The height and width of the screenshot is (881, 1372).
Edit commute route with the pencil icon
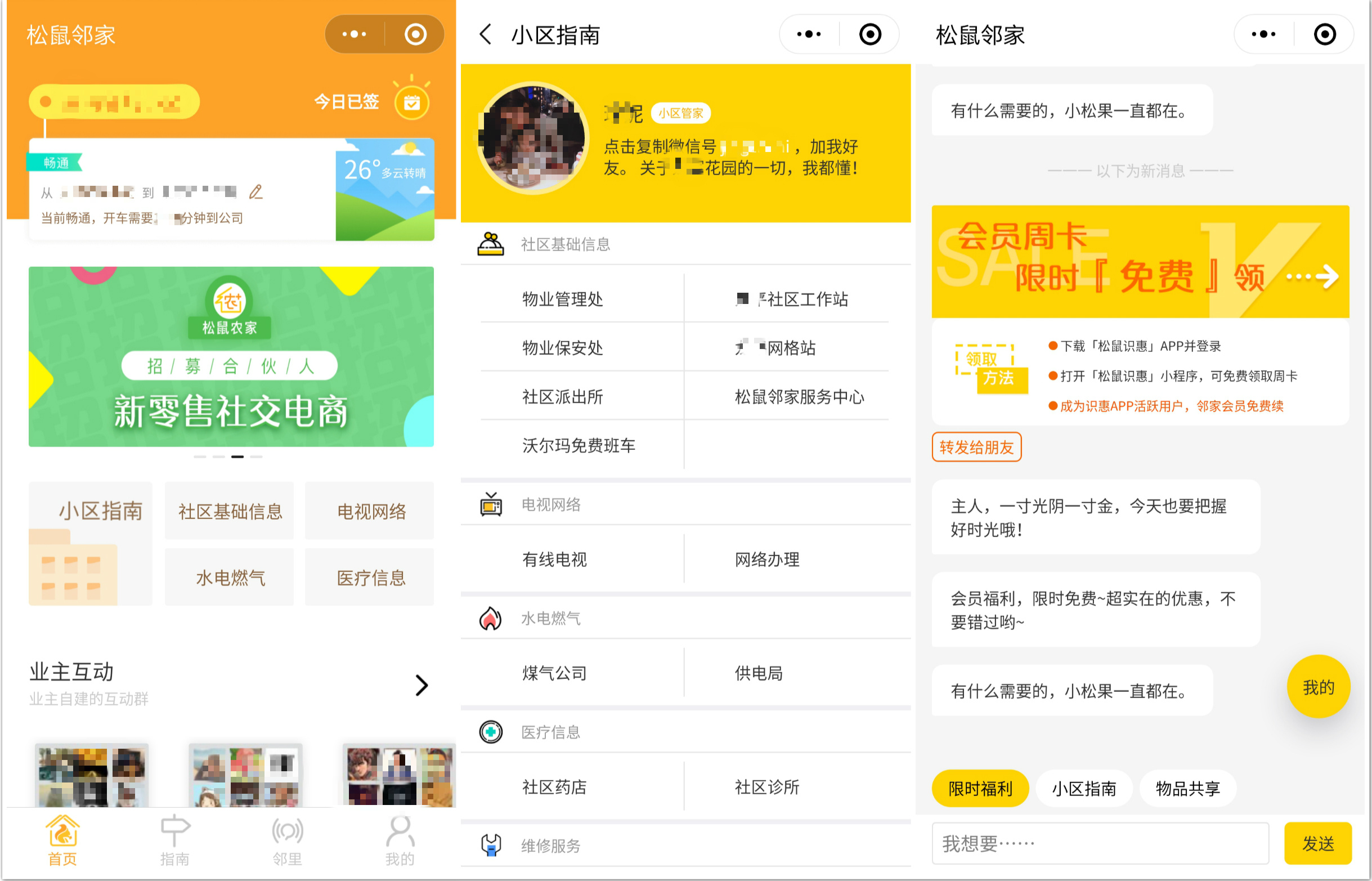[x=255, y=192]
